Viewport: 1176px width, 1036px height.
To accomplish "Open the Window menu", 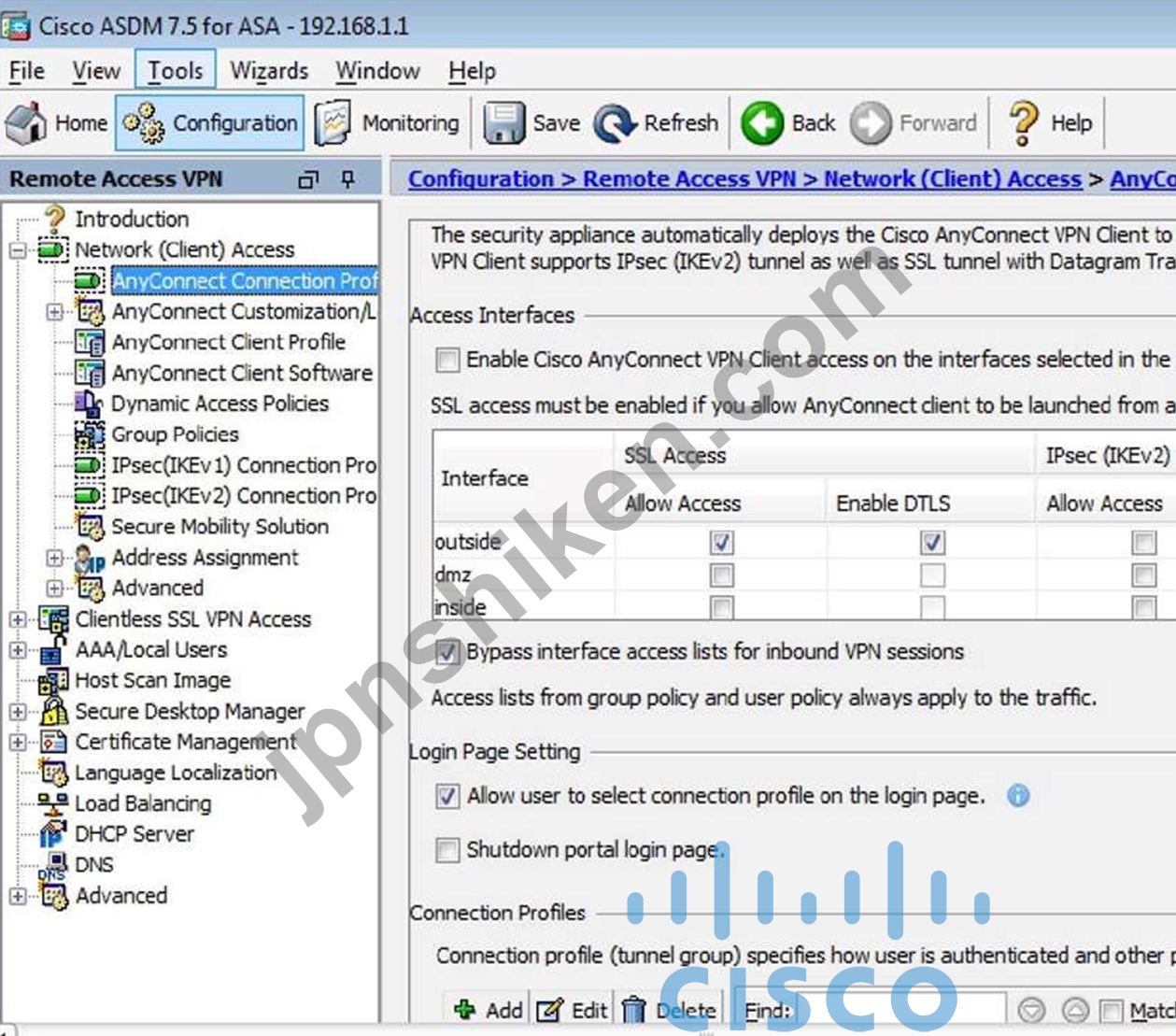I will pos(378,71).
